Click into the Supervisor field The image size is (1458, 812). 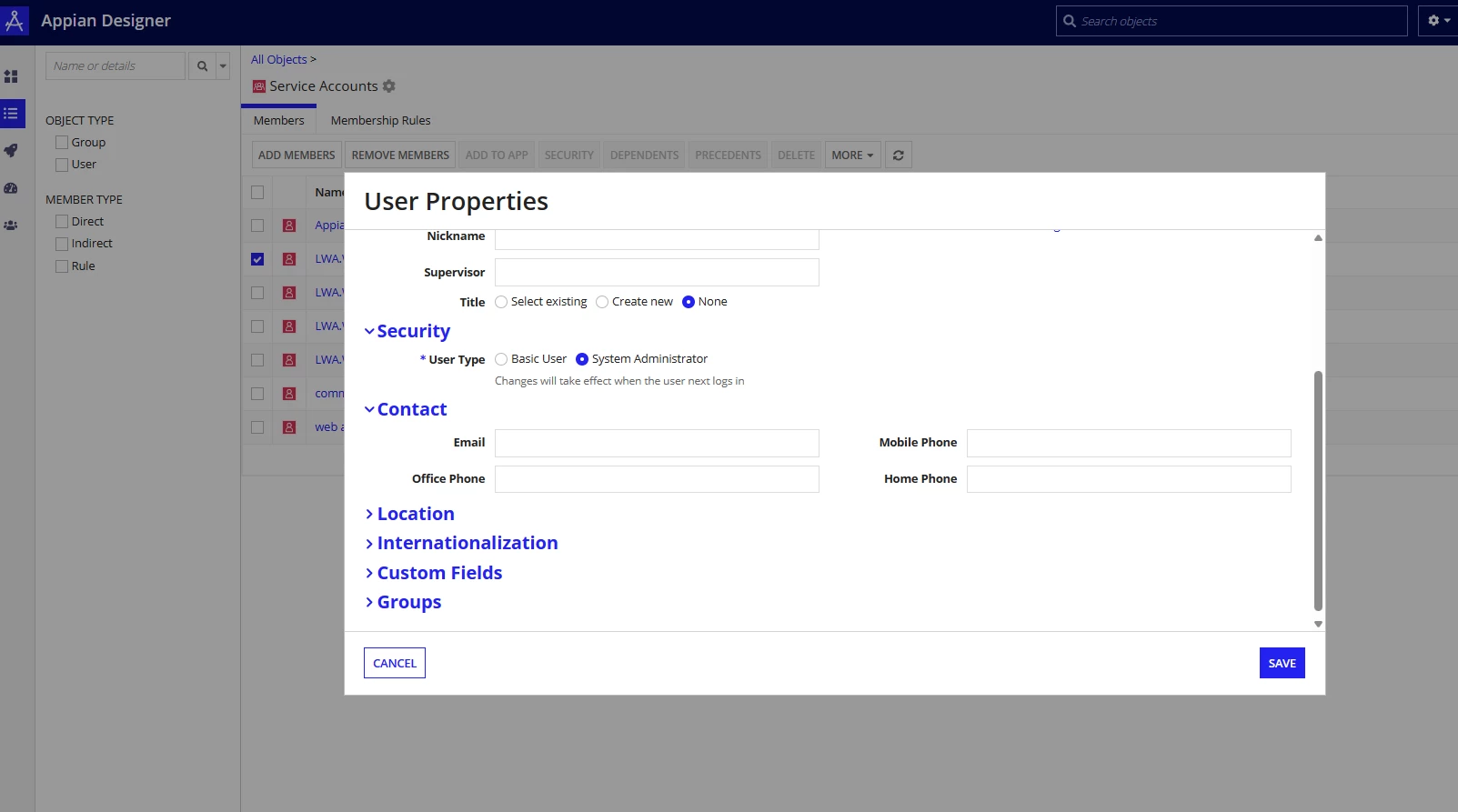[657, 273]
